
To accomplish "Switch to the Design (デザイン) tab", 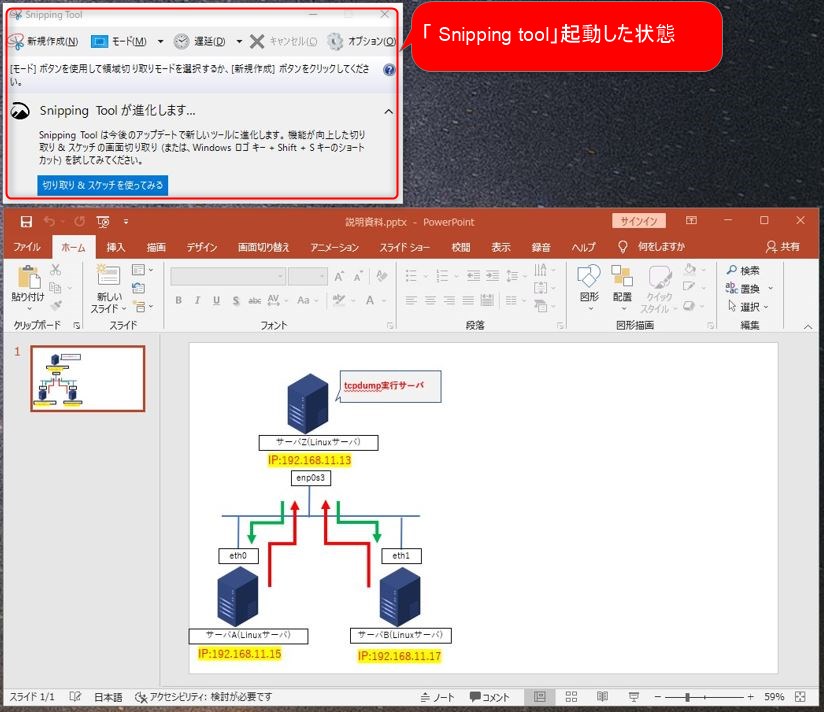I will [201, 247].
